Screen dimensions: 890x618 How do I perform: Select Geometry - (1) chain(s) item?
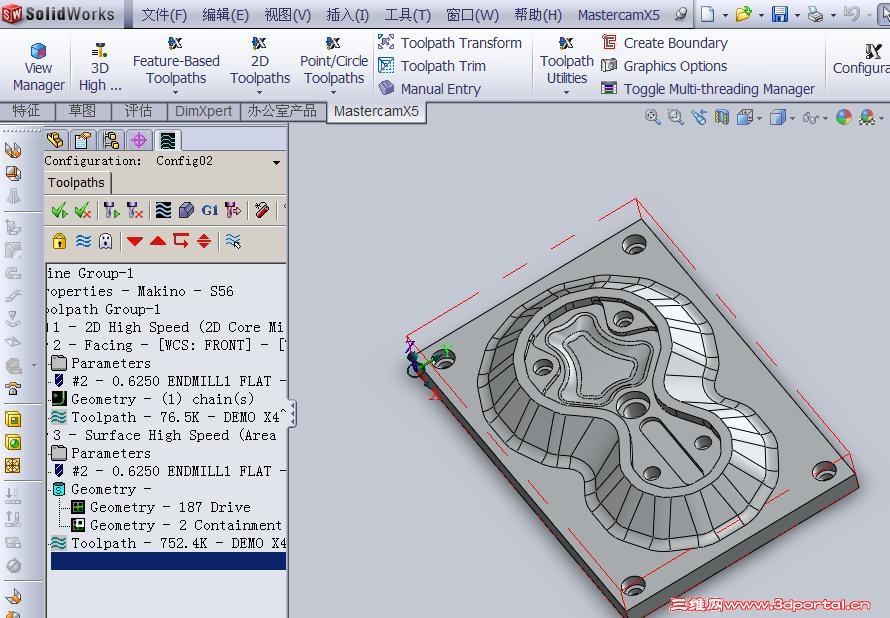[162, 399]
